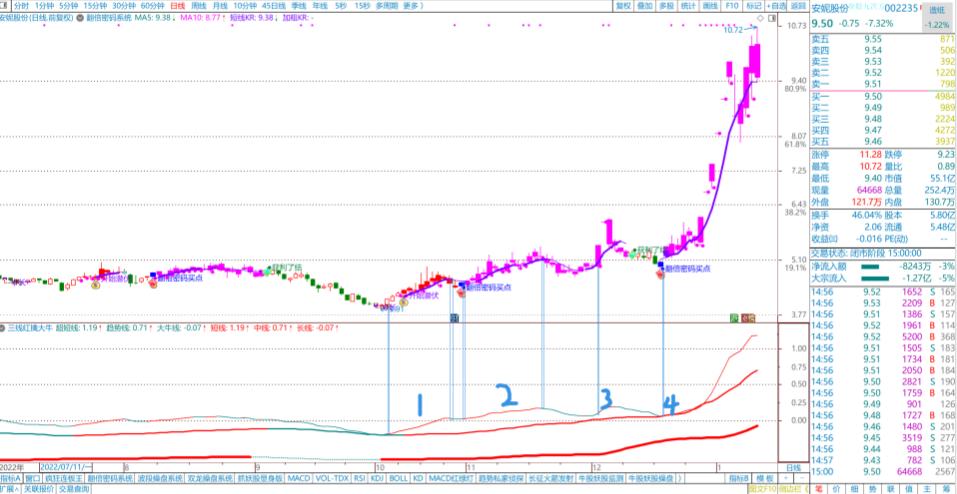
Task: Click the 叠加 overlay button
Action: pos(644,5)
